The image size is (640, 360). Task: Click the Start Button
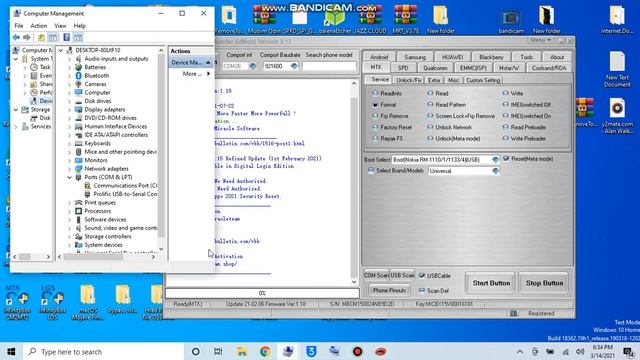pos(491,283)
